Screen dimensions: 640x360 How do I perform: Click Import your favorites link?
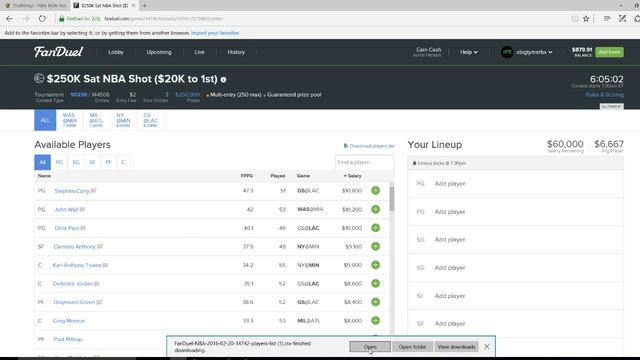tap(215, 33)
